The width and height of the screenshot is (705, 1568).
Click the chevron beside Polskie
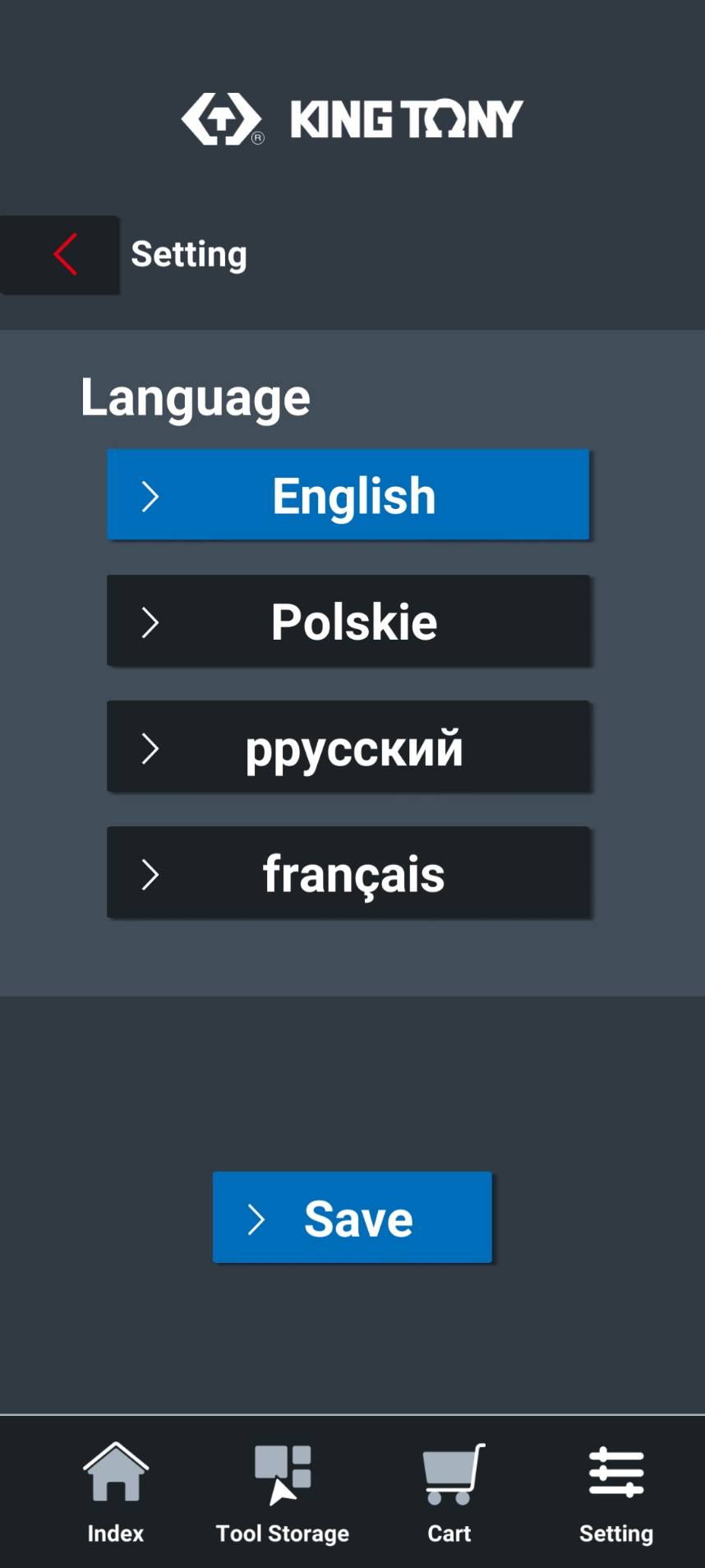(x=150, y=622)
